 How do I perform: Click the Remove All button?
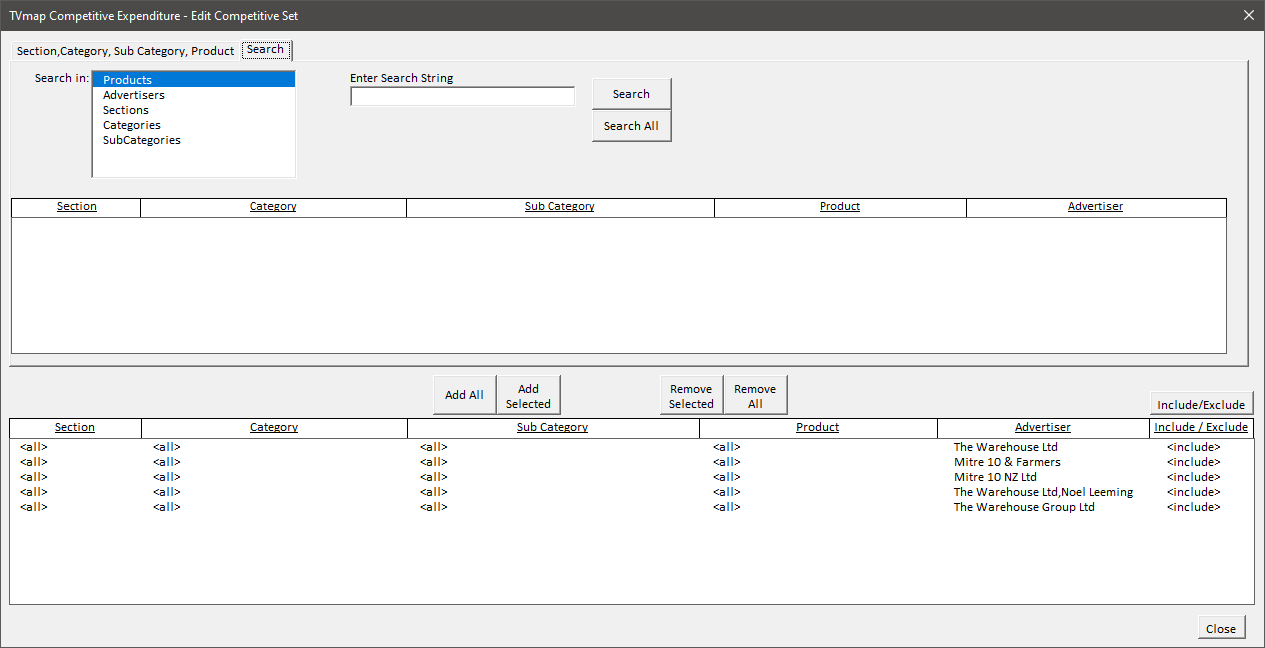(755, 395)
